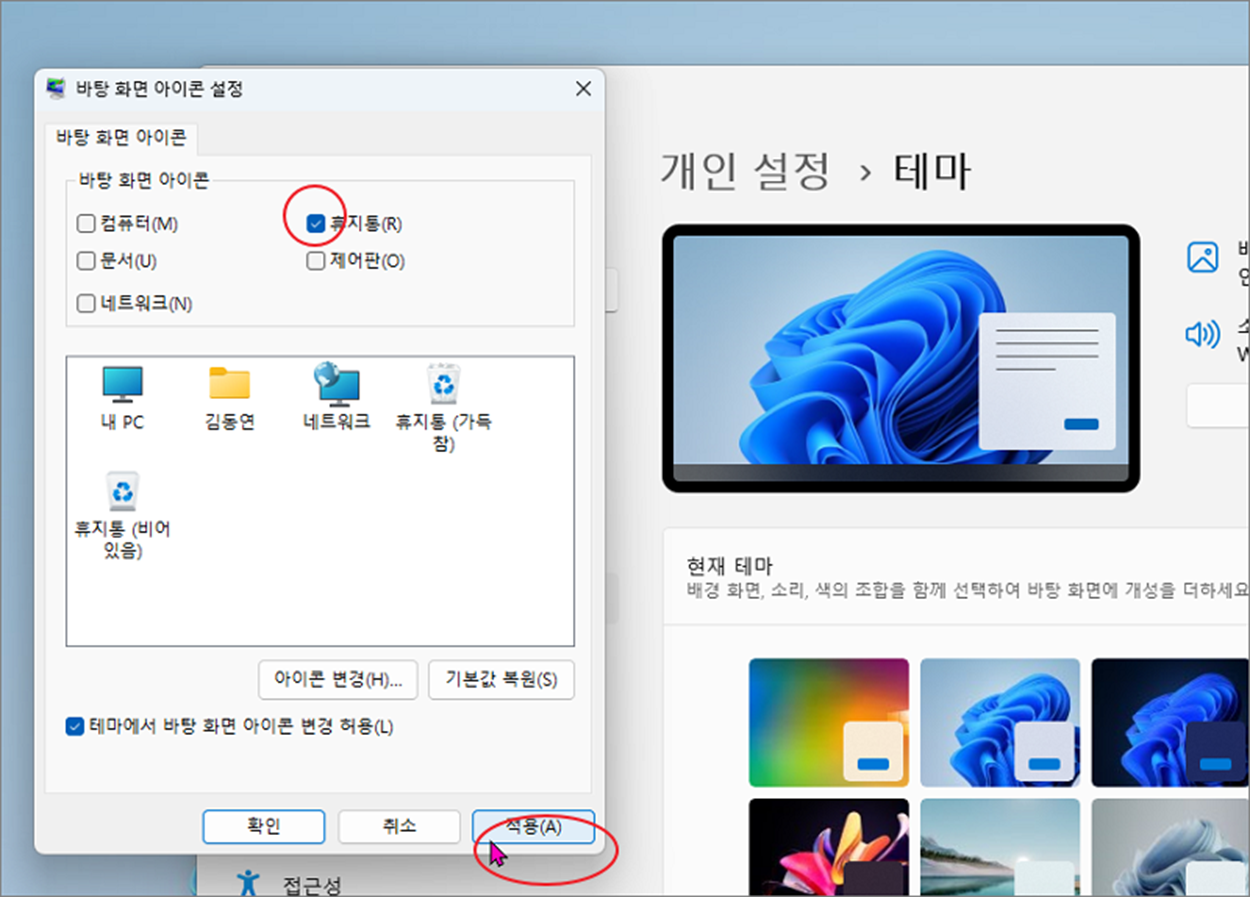Confirm with the 확인 button
1250x897 pixels.
coord(264,827)
